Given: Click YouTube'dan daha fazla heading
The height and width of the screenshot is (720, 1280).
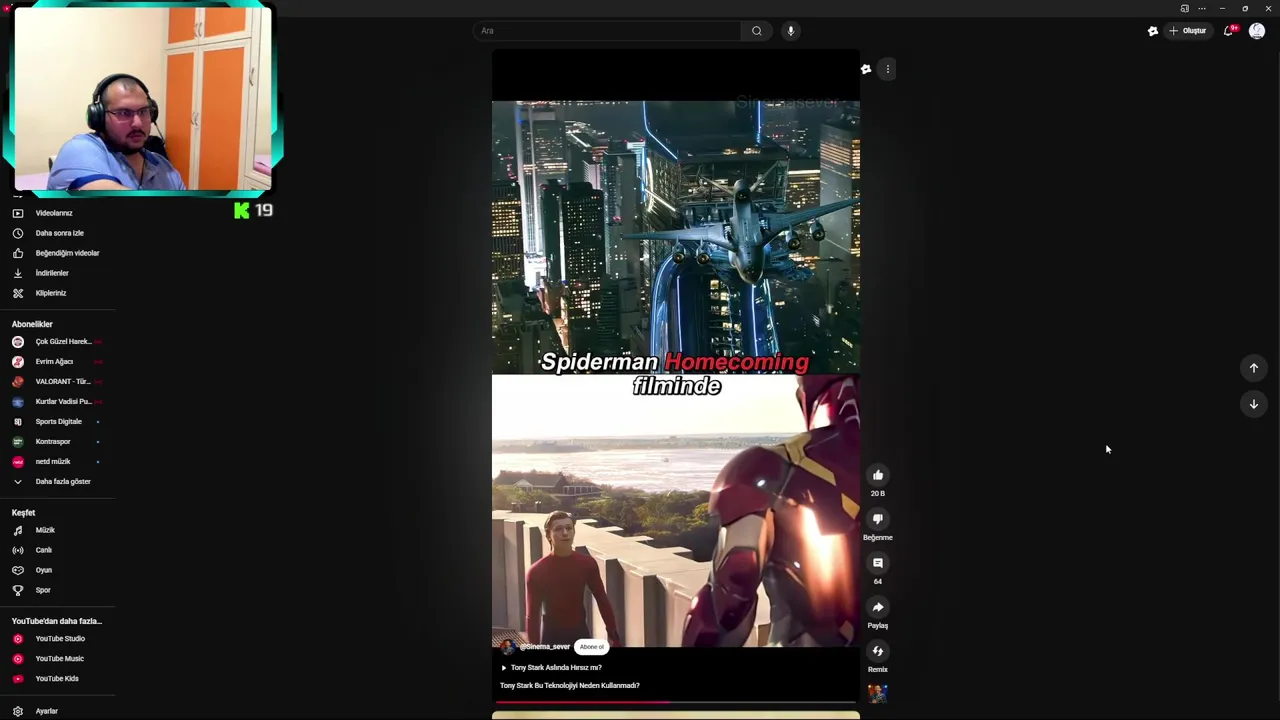Looking at the screenshot, I should (x=57, y=621).
